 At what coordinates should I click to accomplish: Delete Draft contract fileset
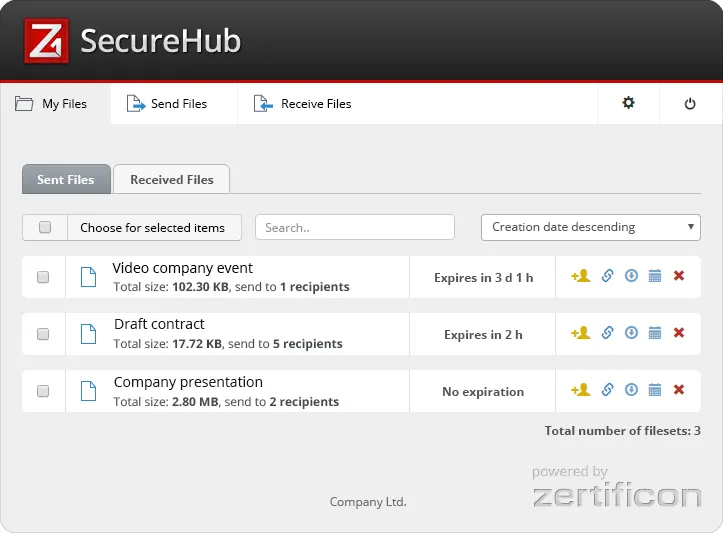pyautogui.click(x=679, y=332)
